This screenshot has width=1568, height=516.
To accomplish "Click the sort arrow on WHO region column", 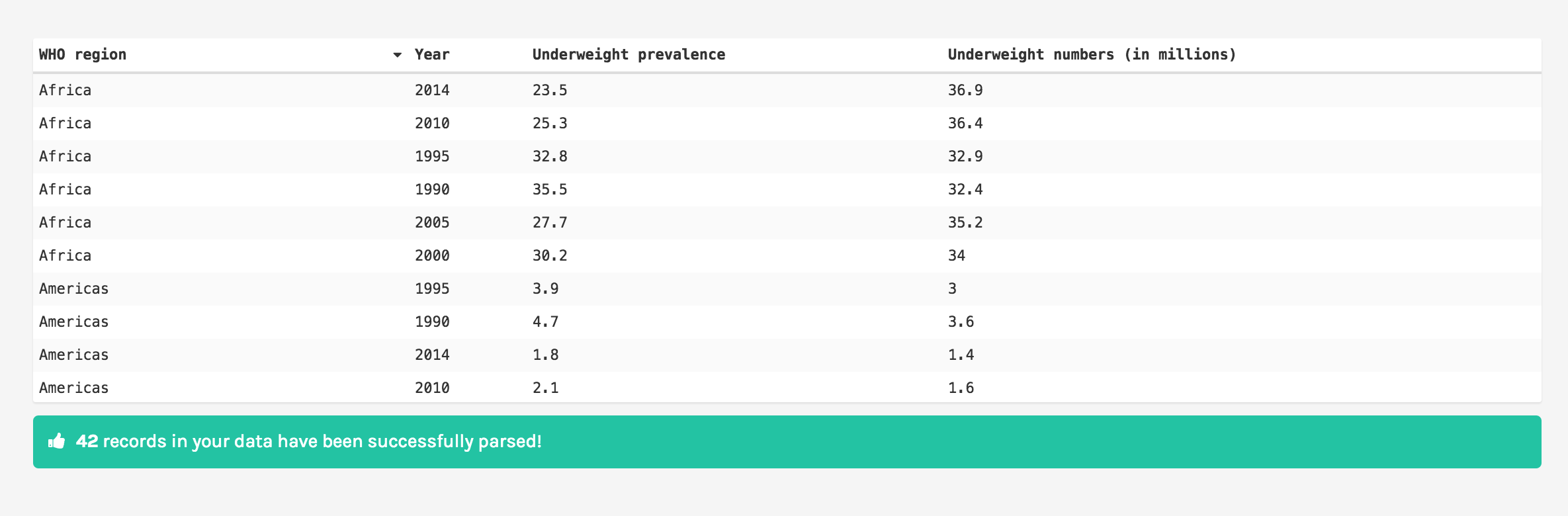I will click(x=397, y=55).
